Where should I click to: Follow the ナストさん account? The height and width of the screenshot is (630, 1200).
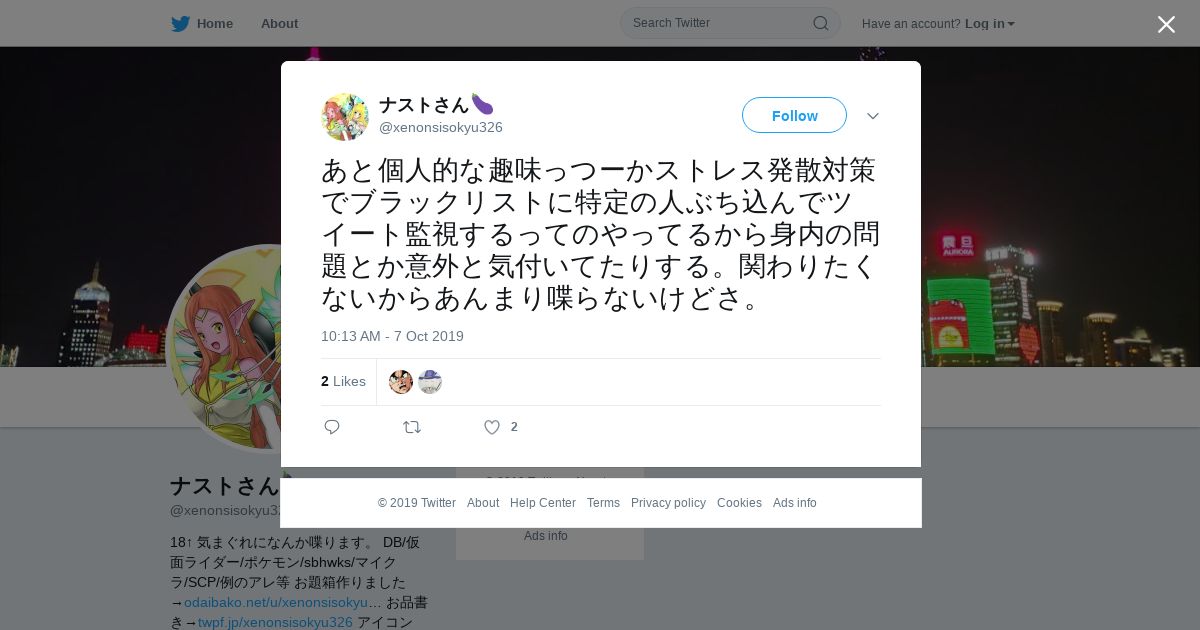coord(794,115)
